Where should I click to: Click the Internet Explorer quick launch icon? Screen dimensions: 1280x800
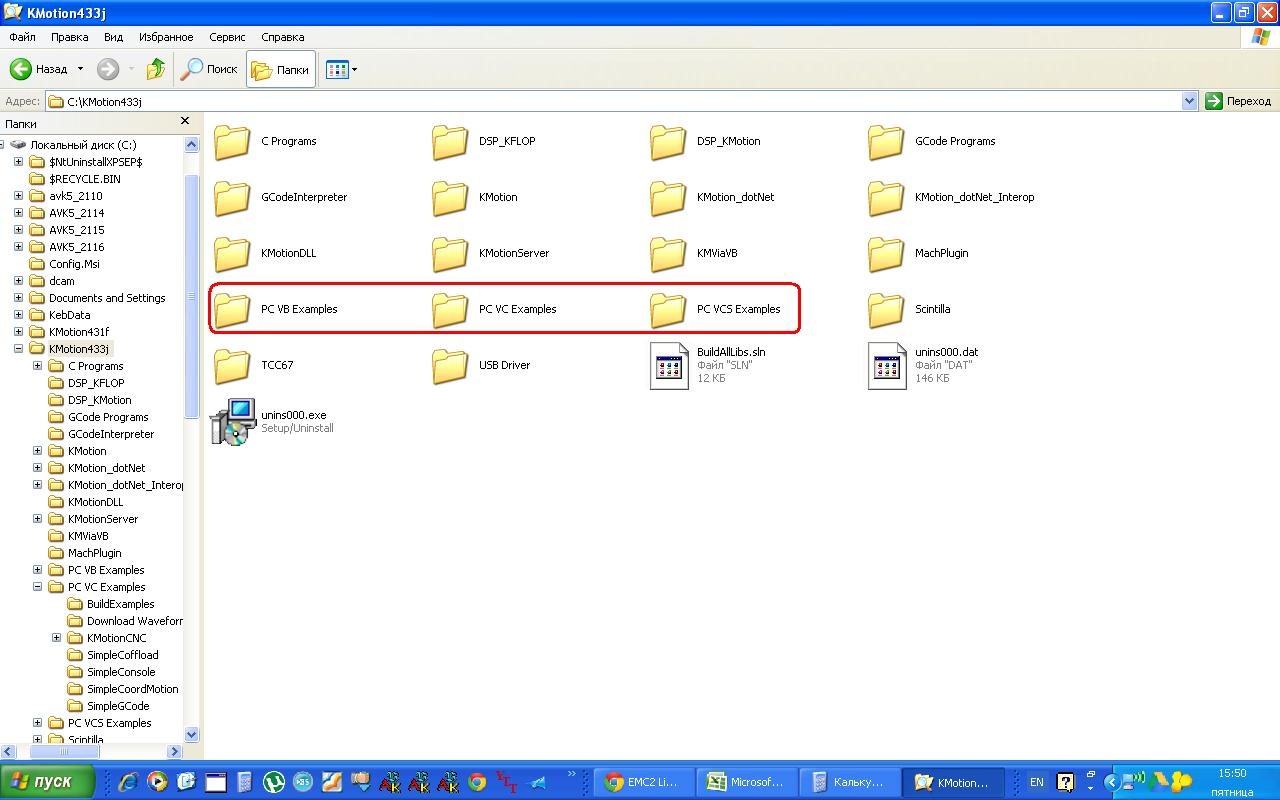pyautogui.click(x=129, y=782)
